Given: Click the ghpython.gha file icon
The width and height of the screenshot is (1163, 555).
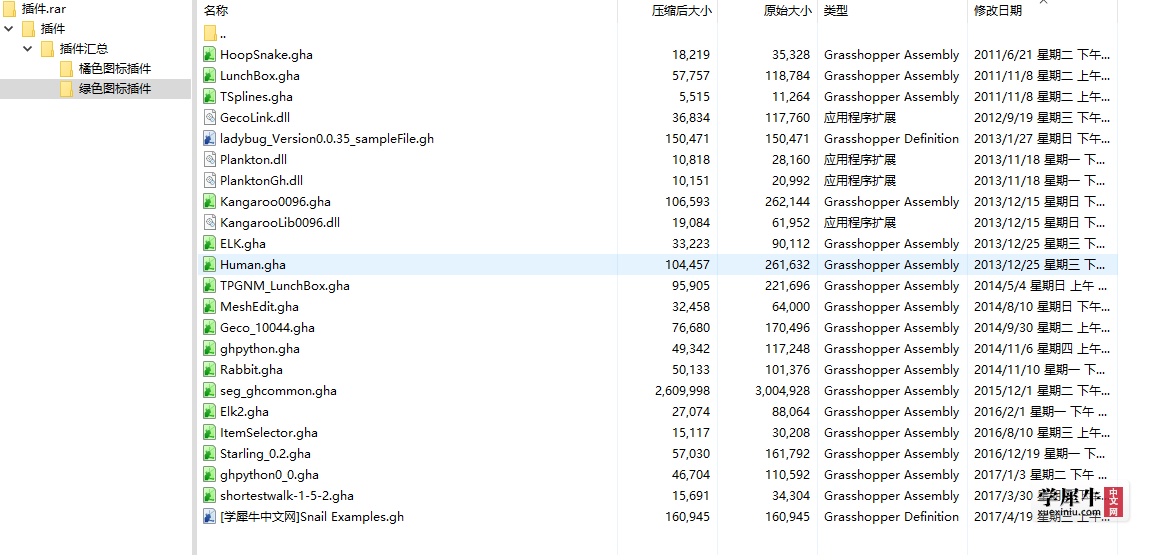Looking at the screenshot, I should coord(210,349).
